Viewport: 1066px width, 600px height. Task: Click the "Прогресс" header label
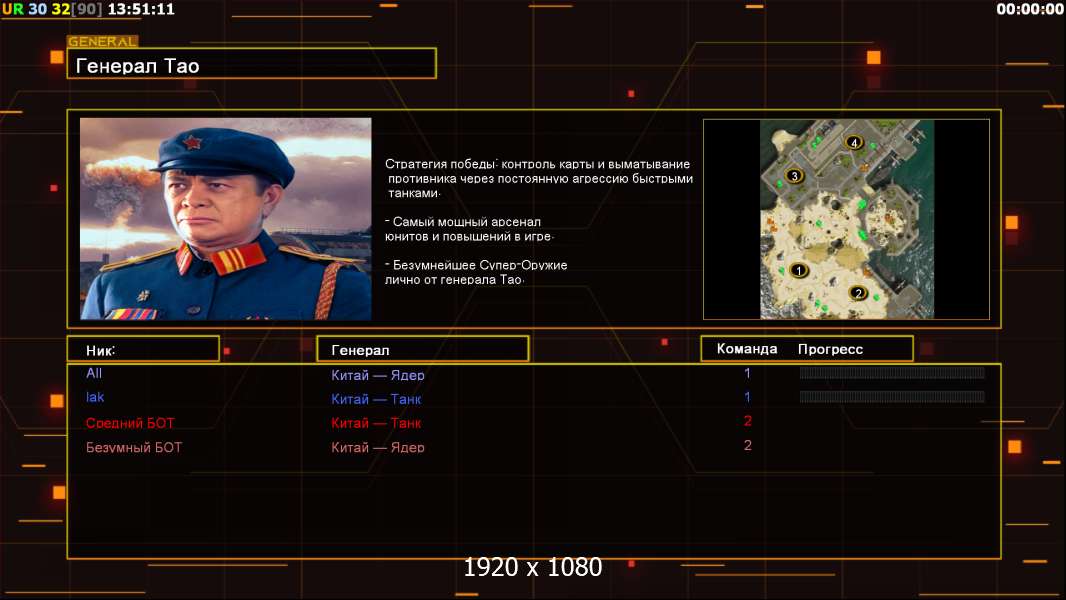pos(830,349)
